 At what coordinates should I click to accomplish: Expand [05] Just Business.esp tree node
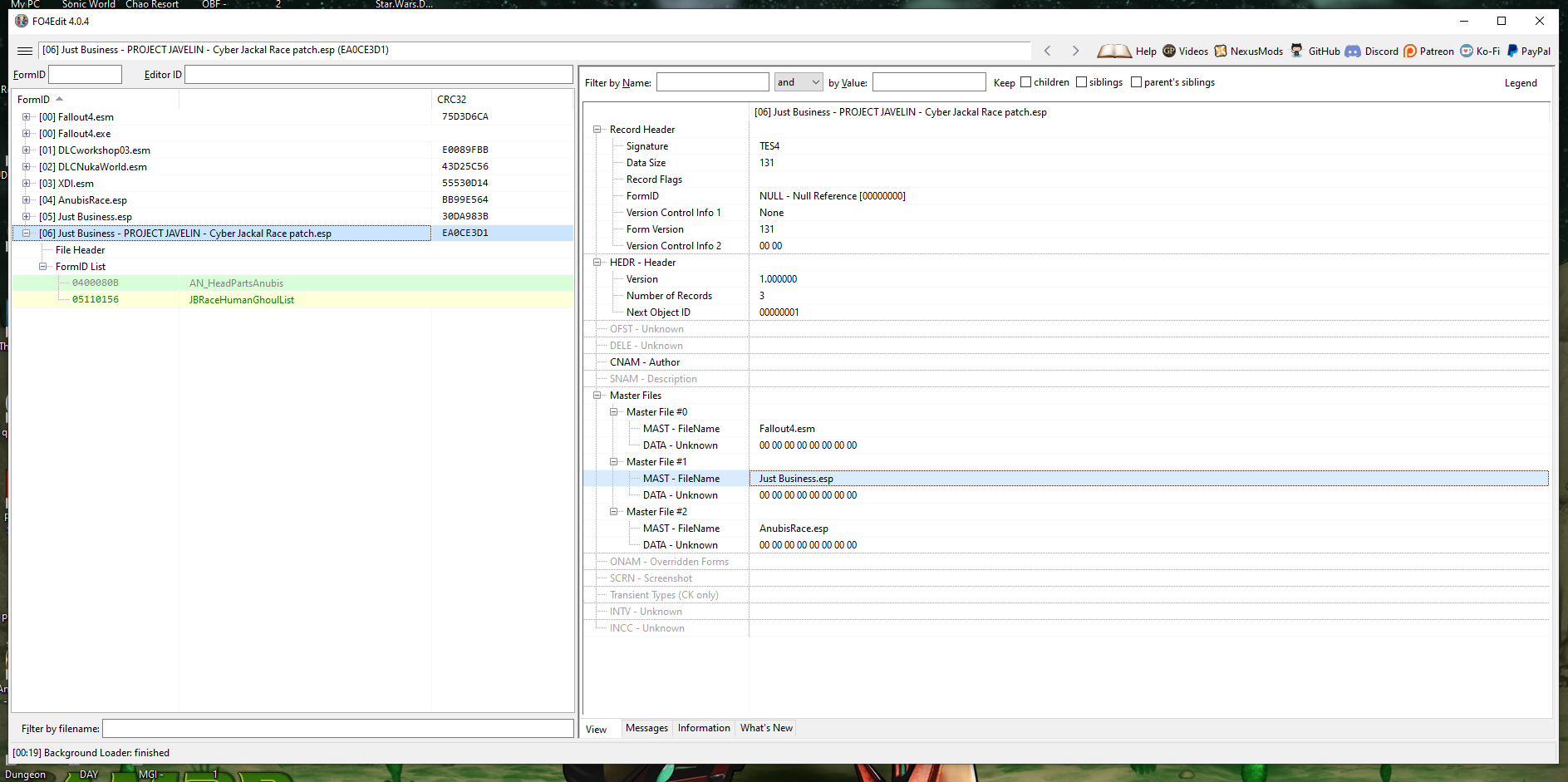(x=26, y=217)
